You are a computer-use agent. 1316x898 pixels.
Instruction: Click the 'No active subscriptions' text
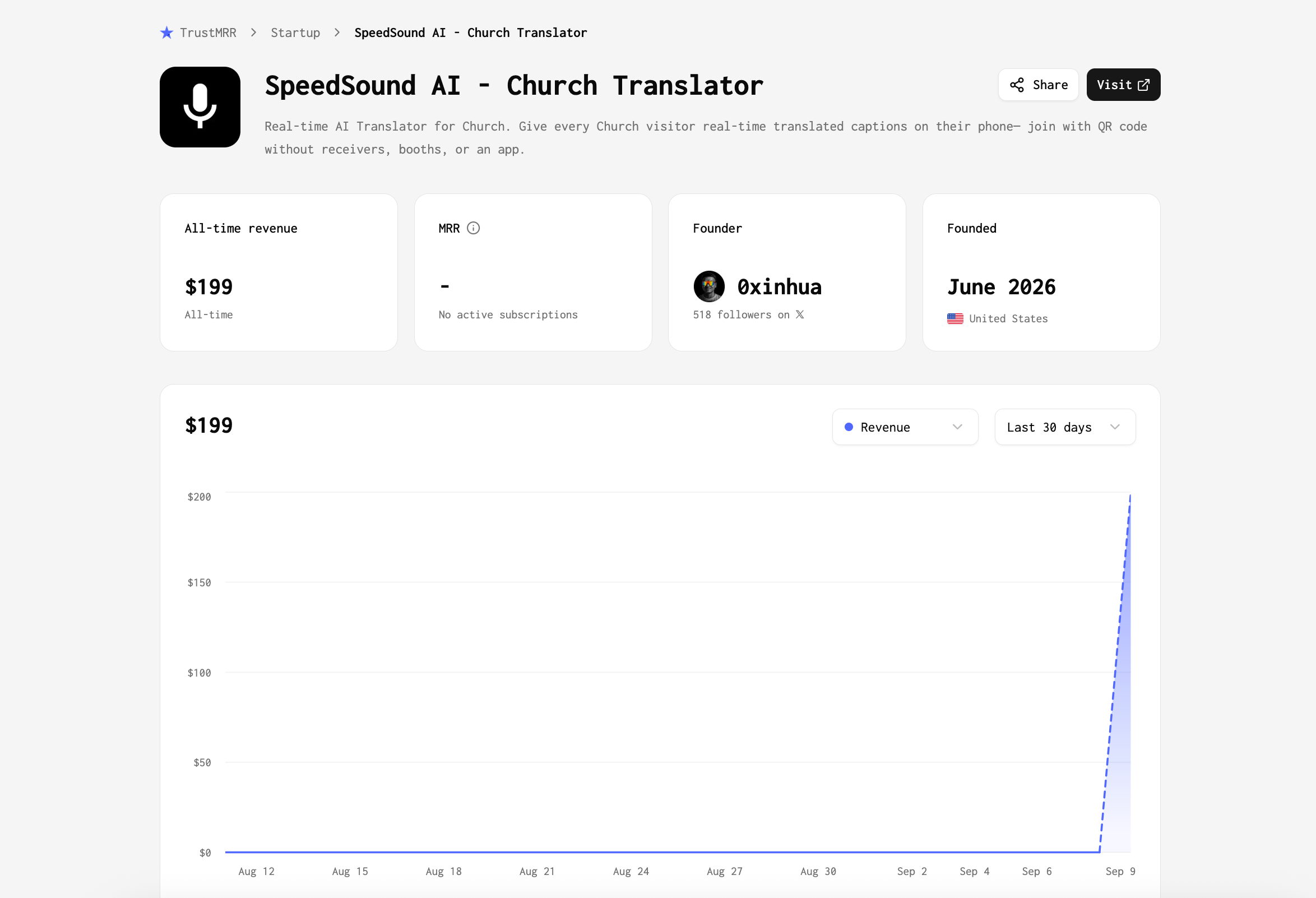508,315
